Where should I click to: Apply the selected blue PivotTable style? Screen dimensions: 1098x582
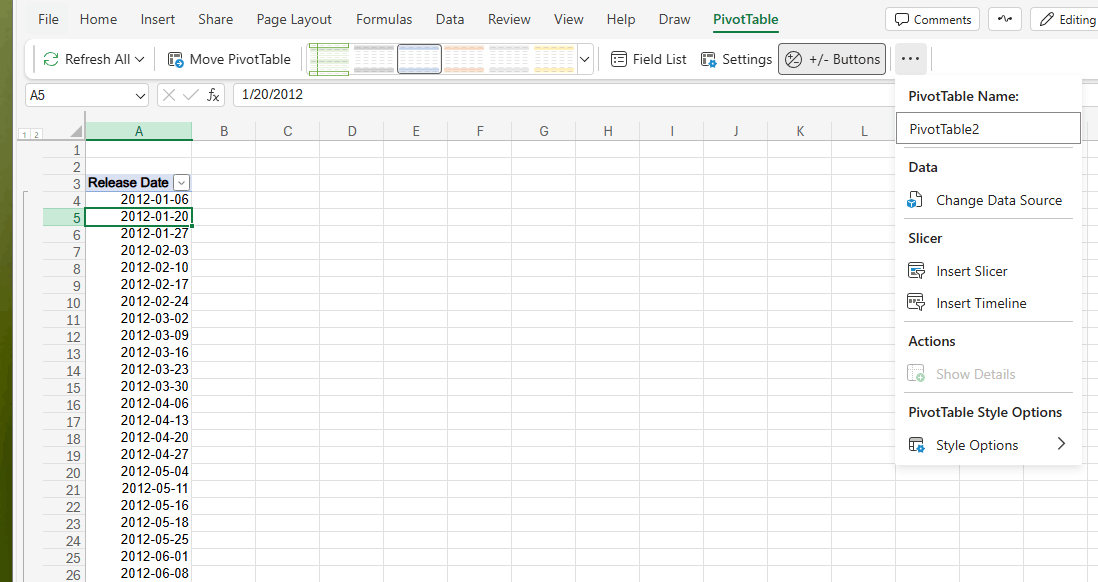coord(419,60)
